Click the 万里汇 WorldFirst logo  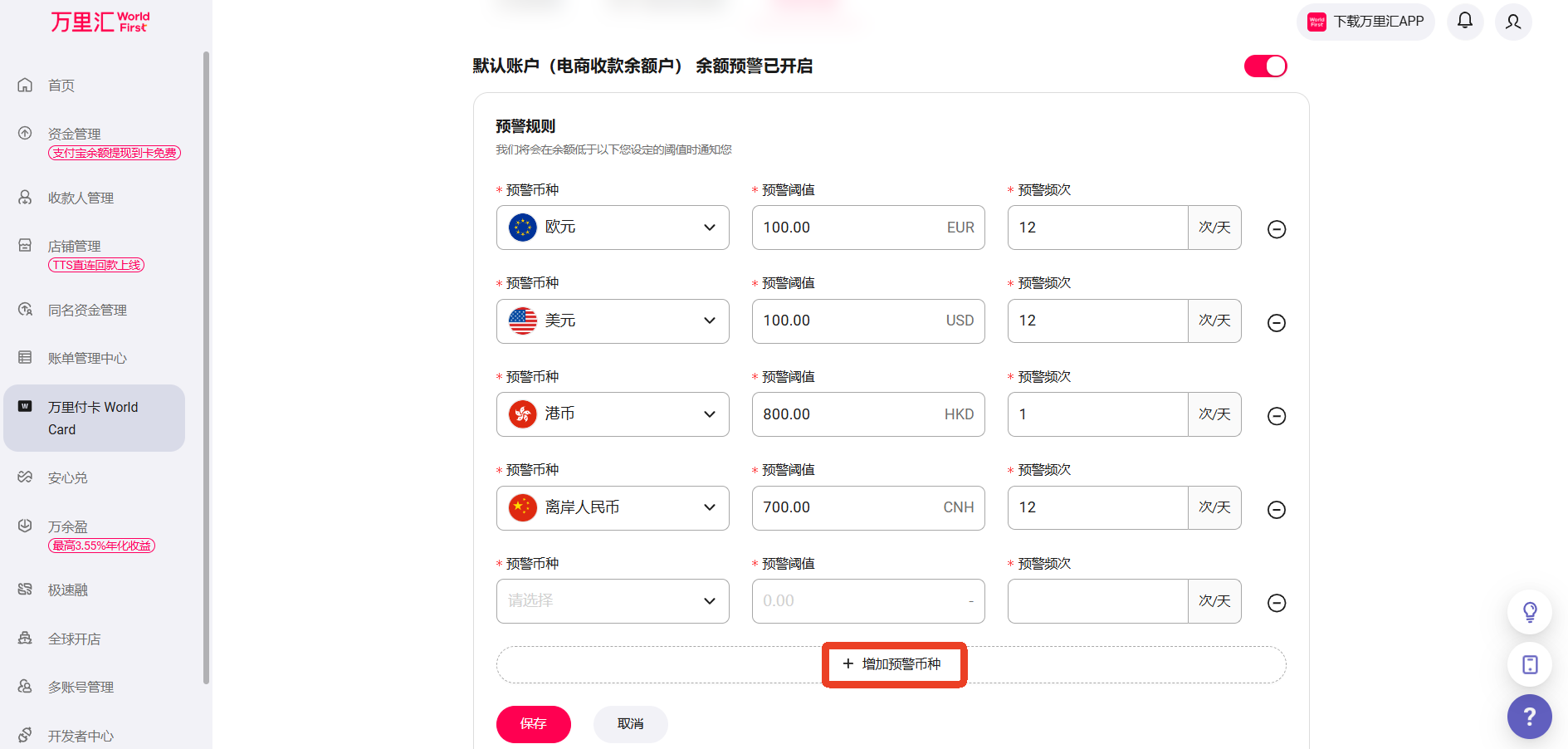pyautogui.click(x=100, y=22)
